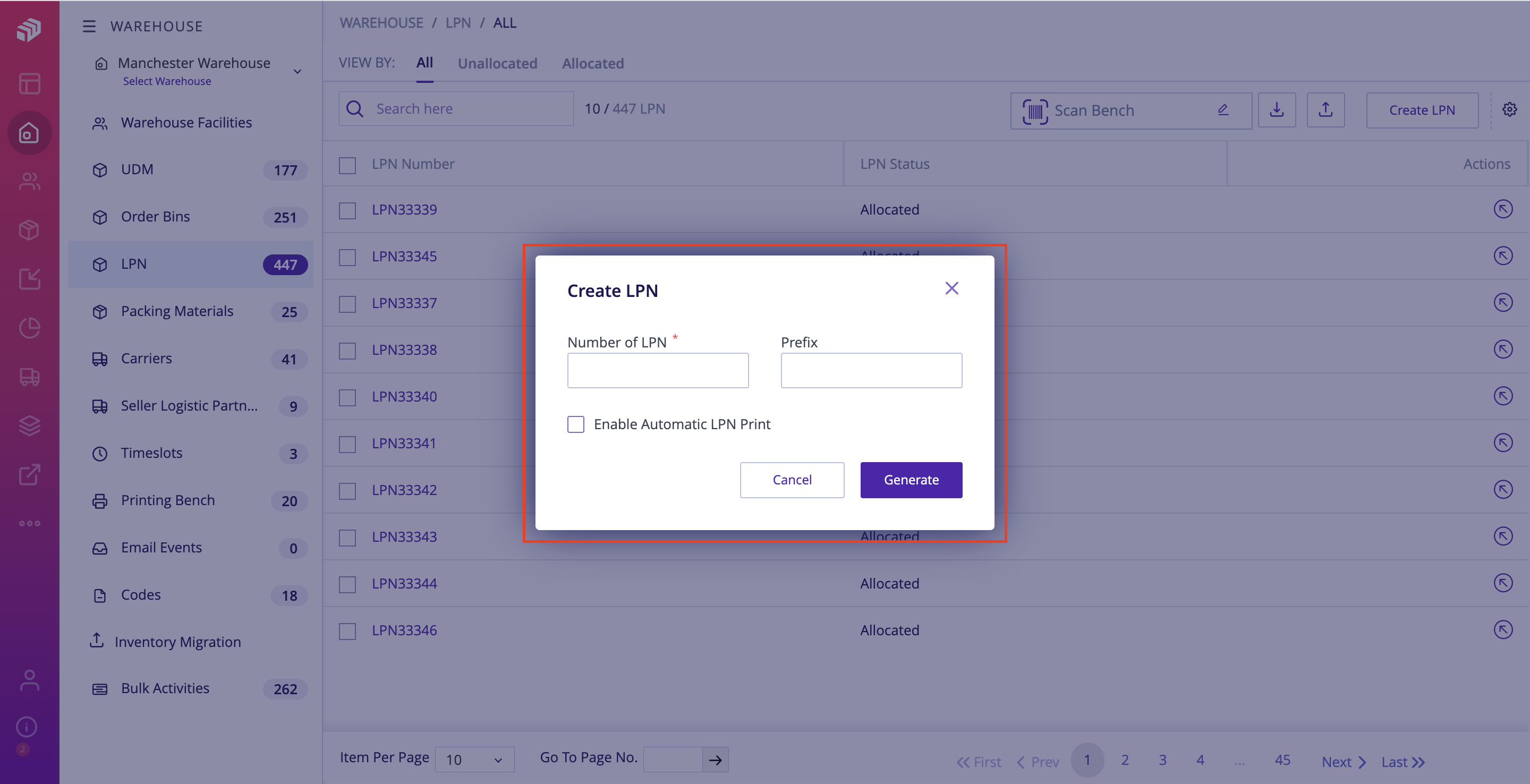
Task: Click the Create LPN toolbar button
Action: coord(1422,110)
